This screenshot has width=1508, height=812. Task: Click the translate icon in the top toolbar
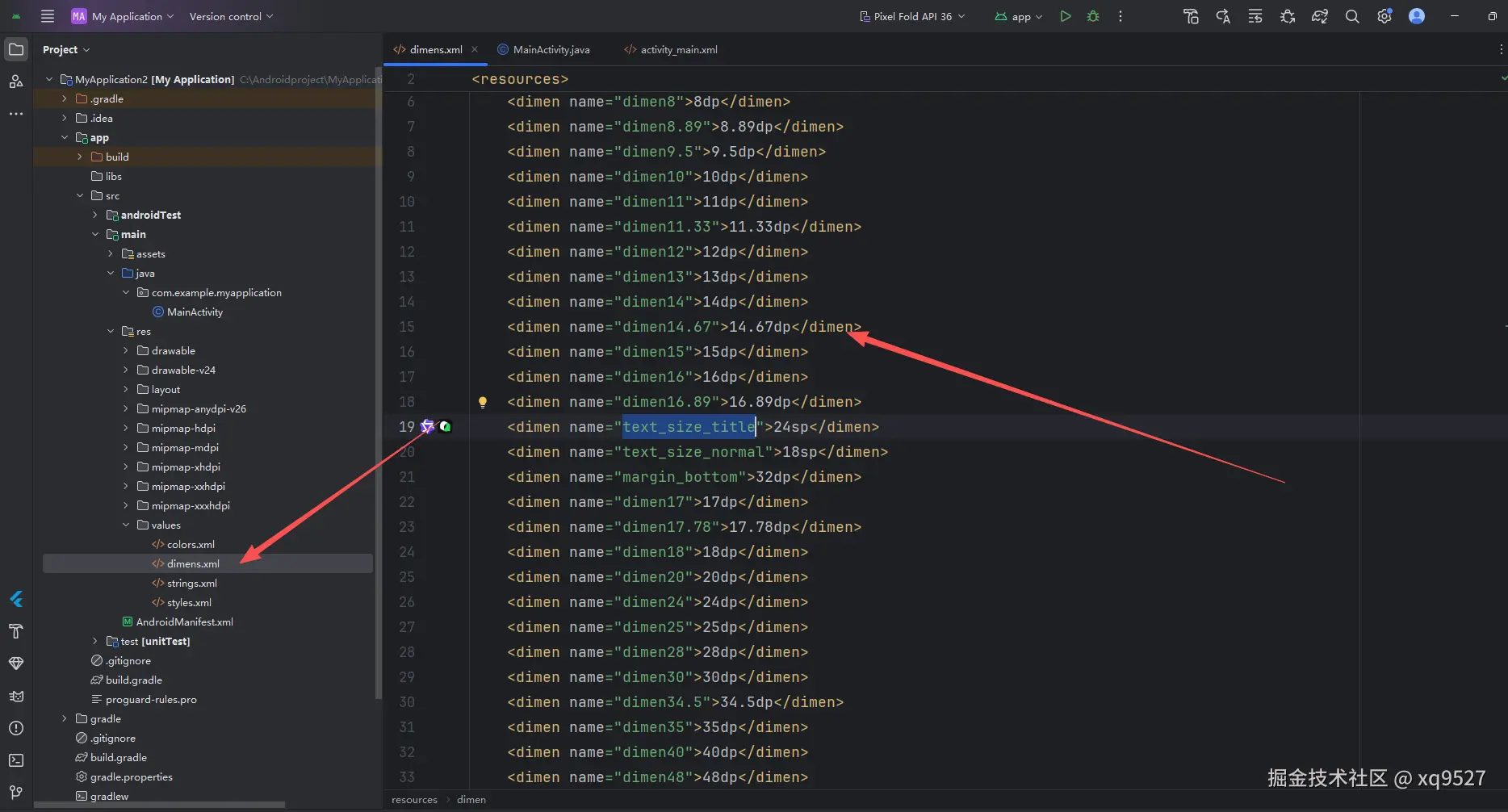1223,16
